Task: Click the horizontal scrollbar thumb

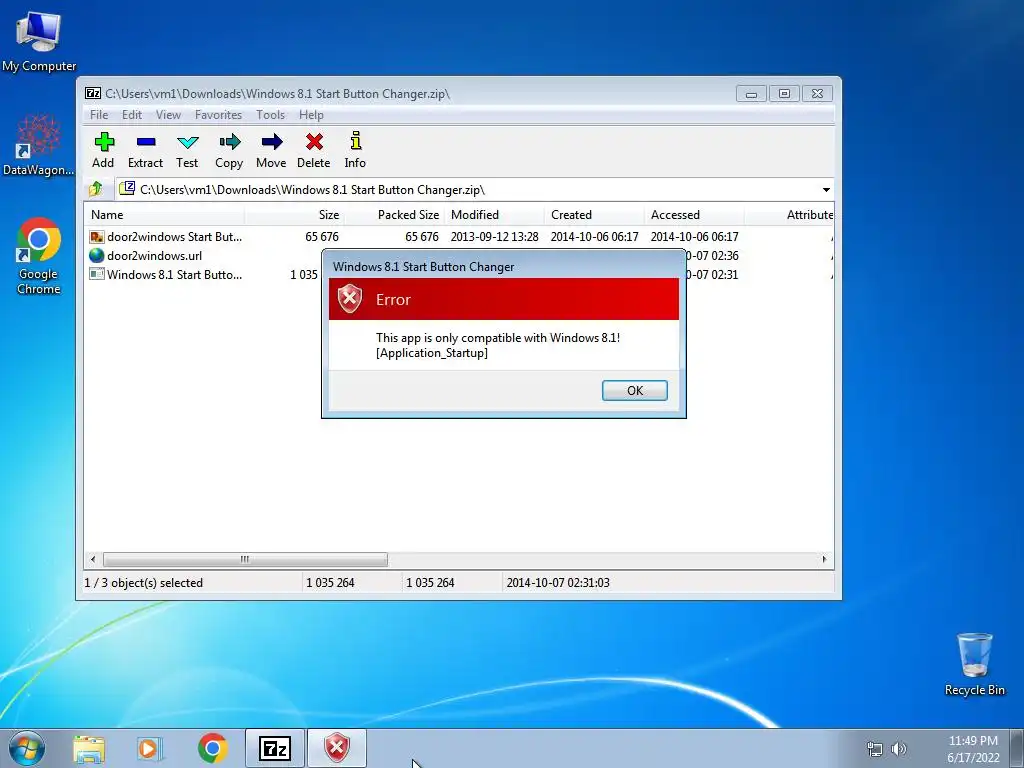Action: [245, 560]
